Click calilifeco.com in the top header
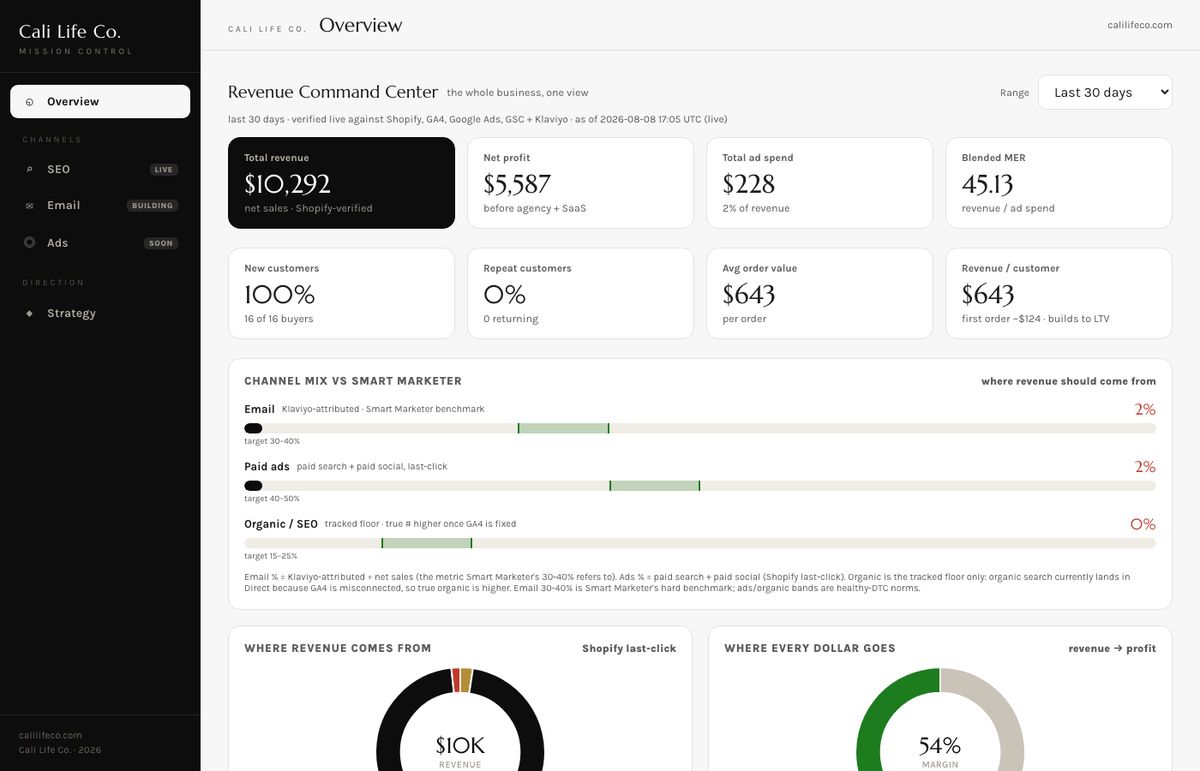This screenshot has height=771, width=1200. click(1140, 25)
